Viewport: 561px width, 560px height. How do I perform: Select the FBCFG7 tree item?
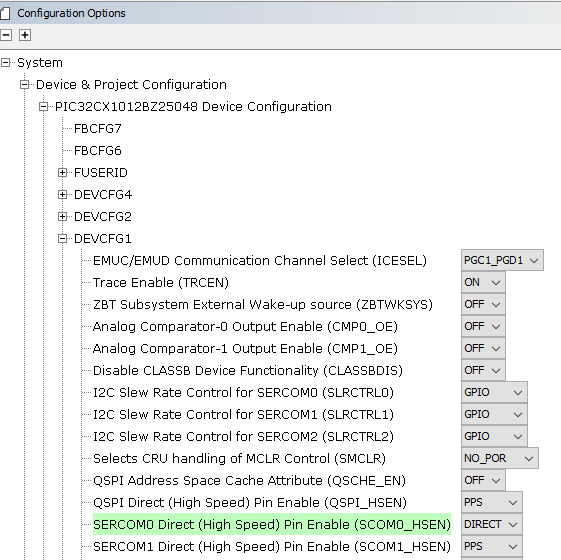coord(98,129)
